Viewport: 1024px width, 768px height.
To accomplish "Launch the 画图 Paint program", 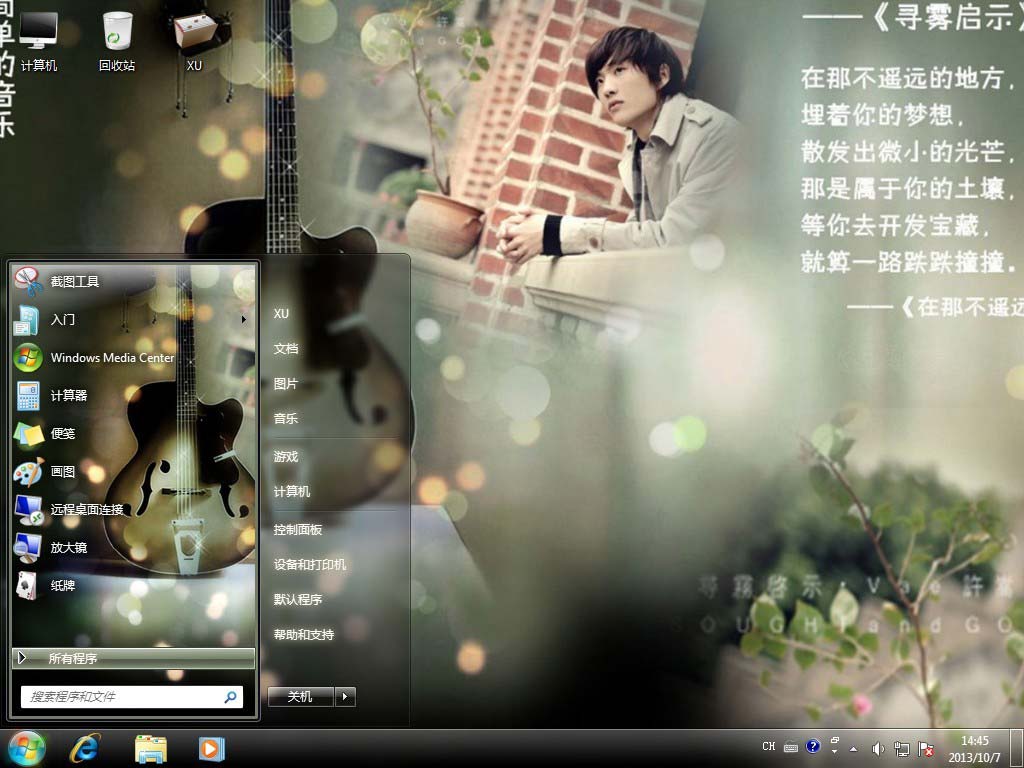I will tap(62, 472).
